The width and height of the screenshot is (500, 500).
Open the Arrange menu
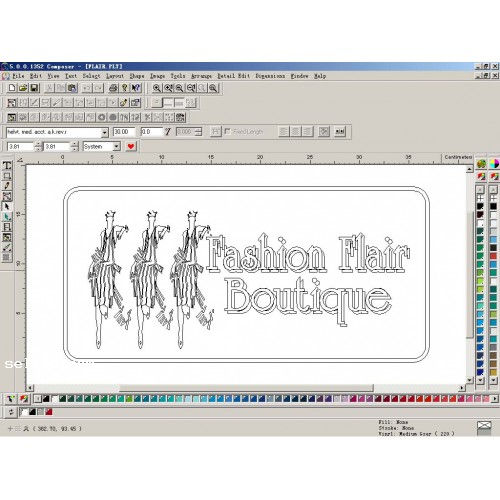[x=201, y=76]
